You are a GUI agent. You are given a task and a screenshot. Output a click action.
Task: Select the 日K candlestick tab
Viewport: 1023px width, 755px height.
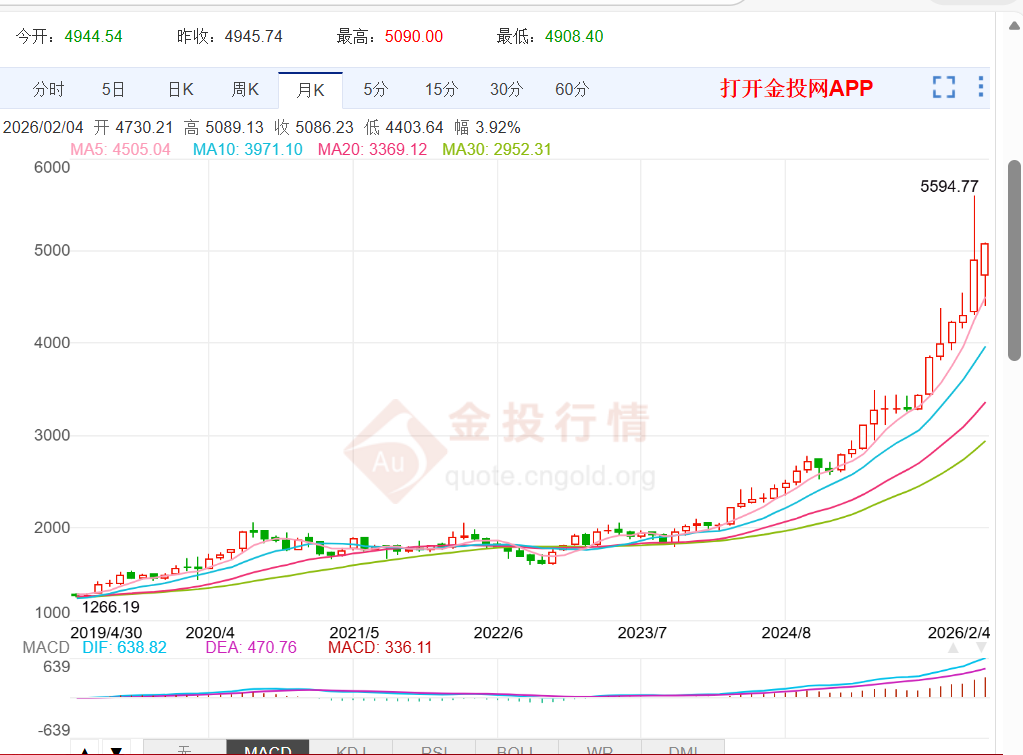point(181,89)
